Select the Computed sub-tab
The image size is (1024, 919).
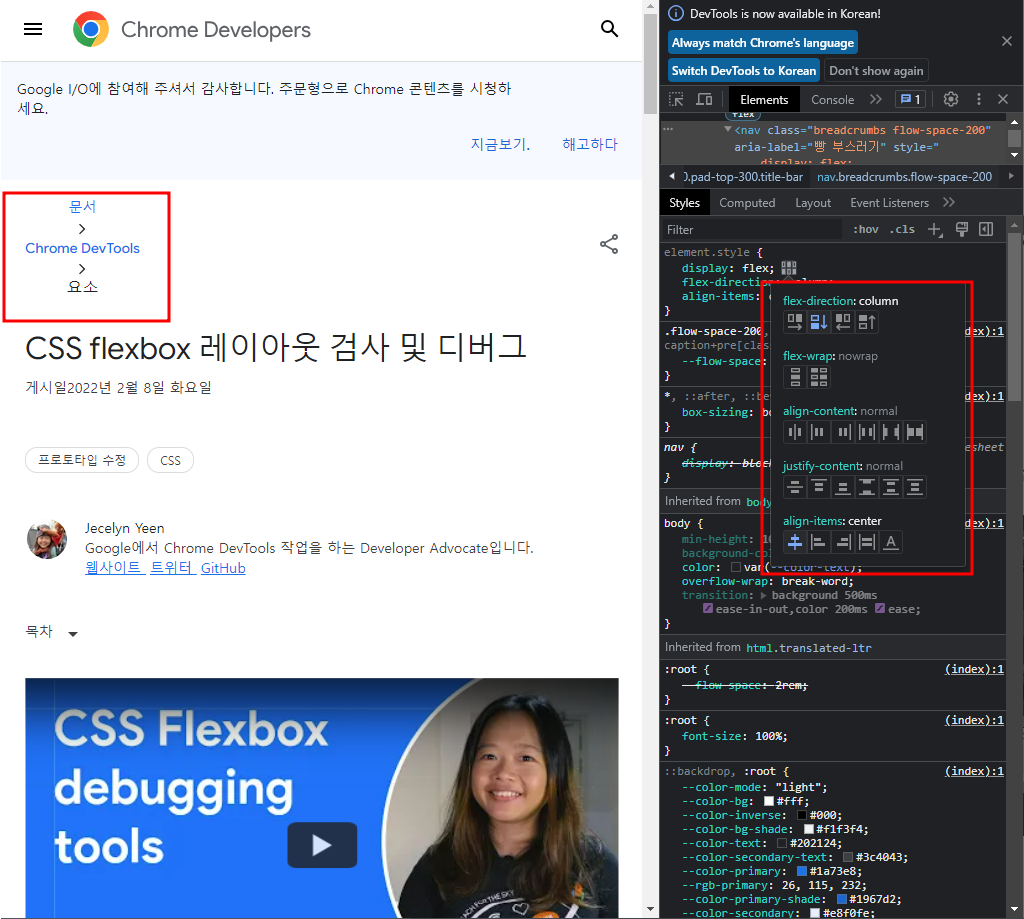coord(747,202)
